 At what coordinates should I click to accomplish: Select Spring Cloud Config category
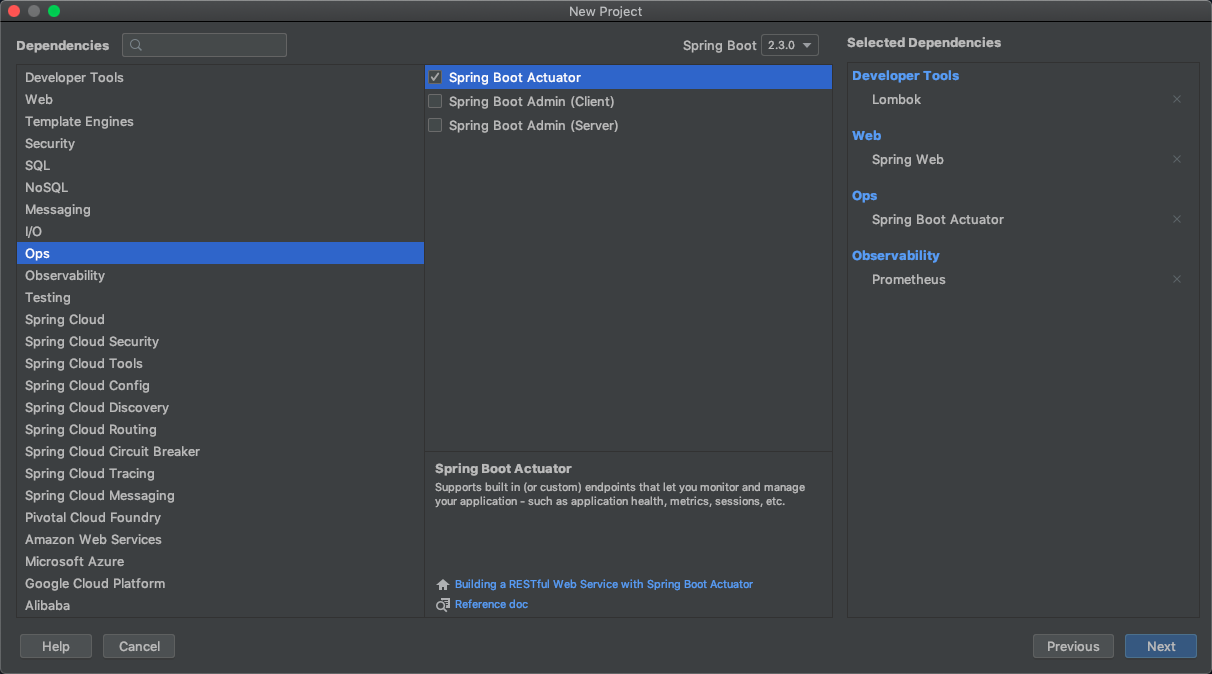[220, 385]
